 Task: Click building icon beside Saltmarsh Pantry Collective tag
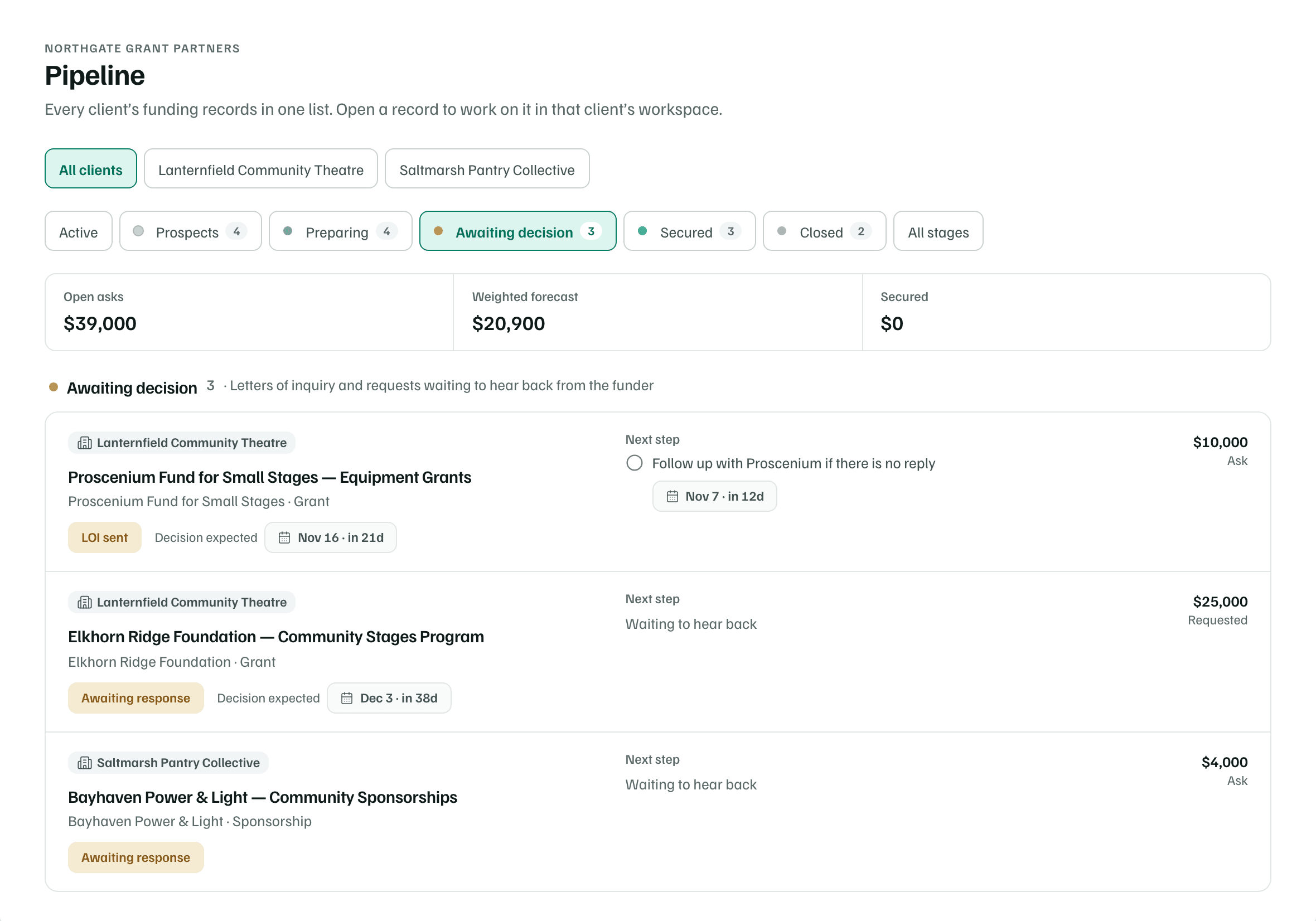[85, 763]
